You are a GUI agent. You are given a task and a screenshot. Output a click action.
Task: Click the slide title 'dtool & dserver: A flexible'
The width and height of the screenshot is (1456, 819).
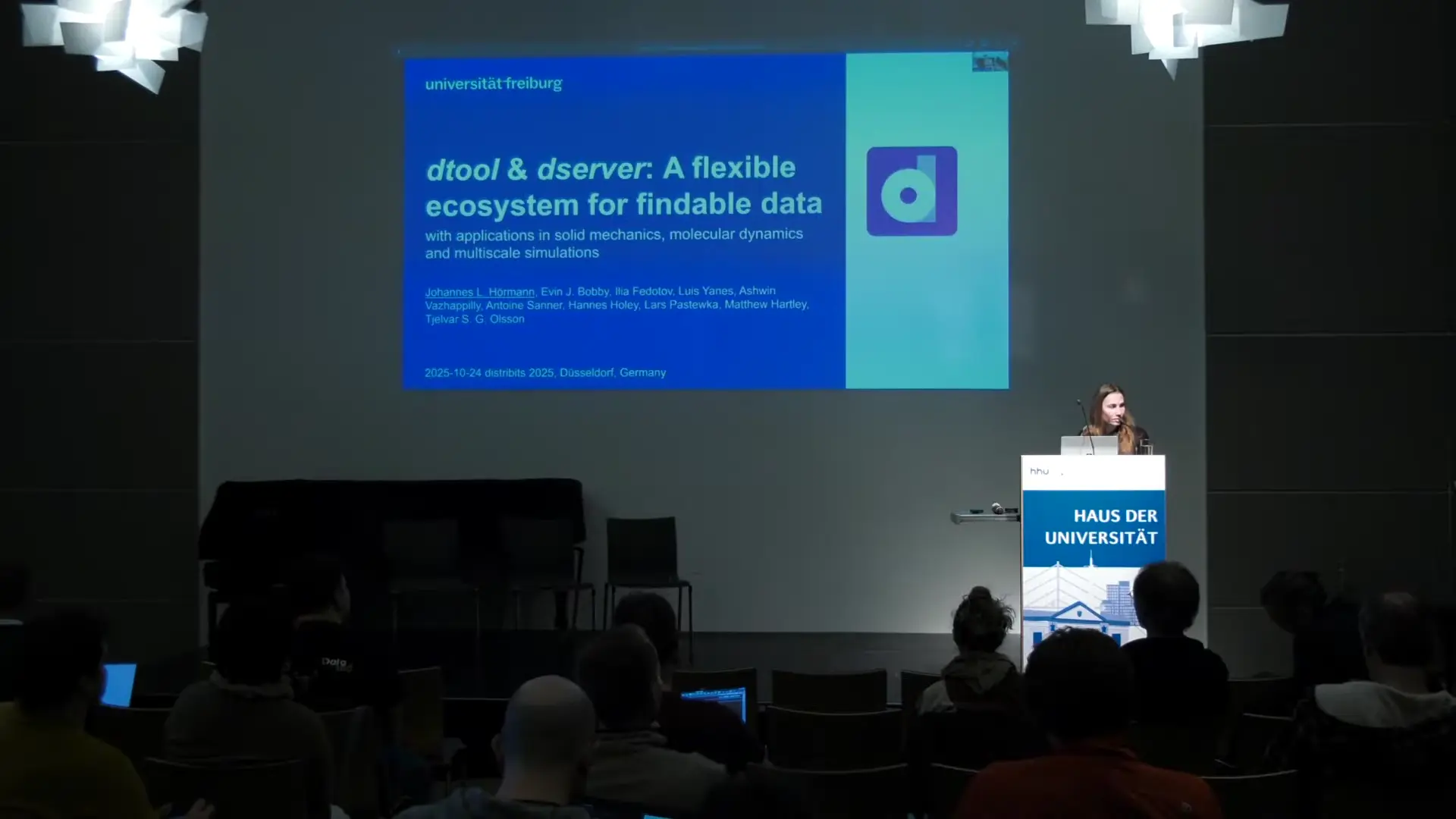tap(610, 168)
